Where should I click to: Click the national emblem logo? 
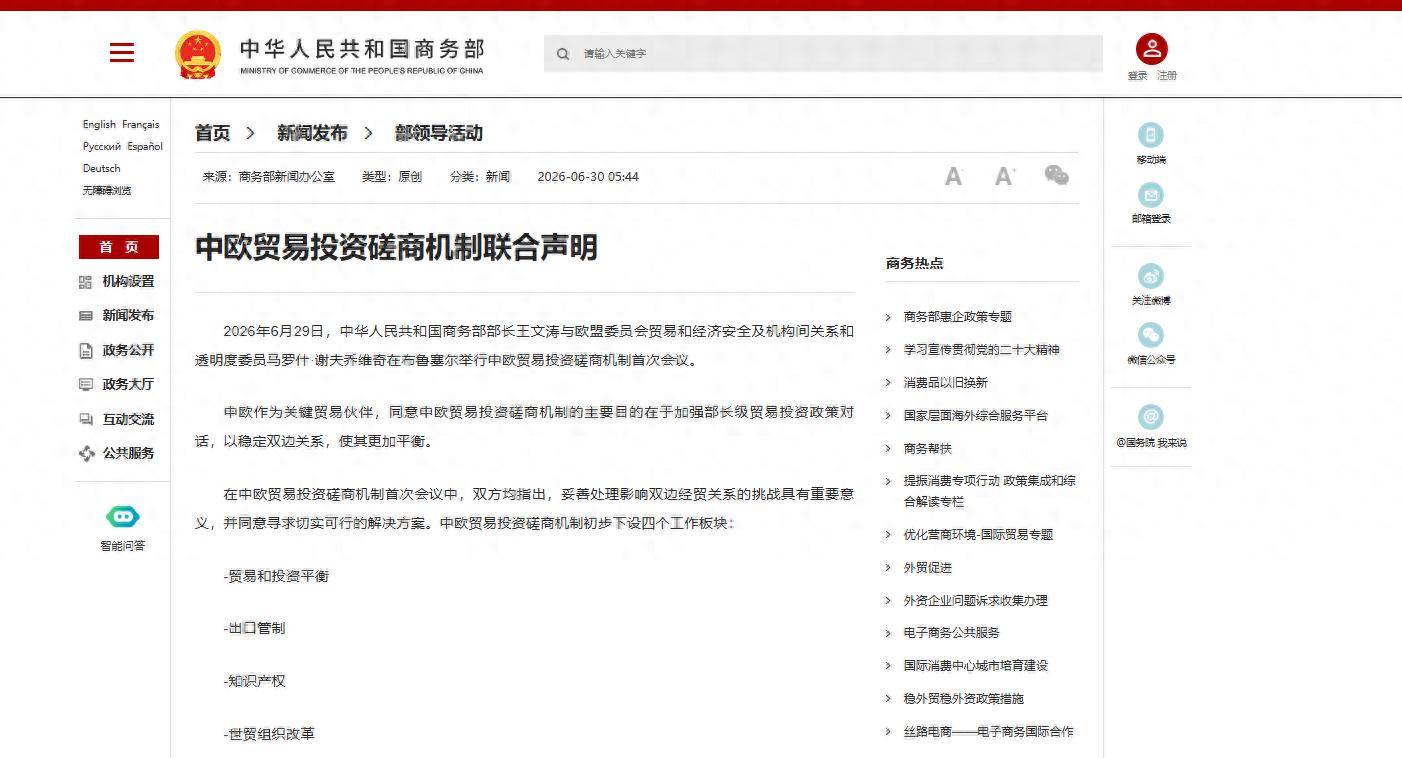click(x=198, y=55)
